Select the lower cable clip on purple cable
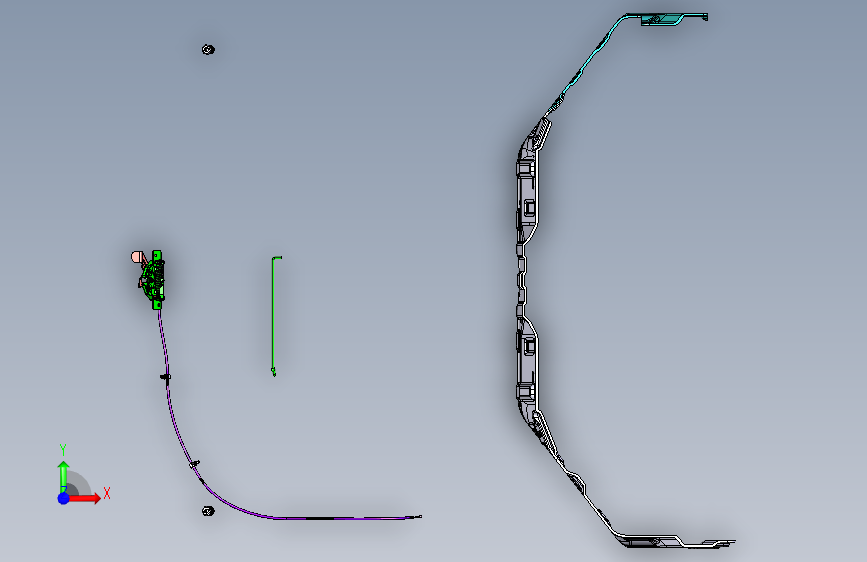Viewport: 867px width, 562px height. pyautogui.click(x=194, y=464)
